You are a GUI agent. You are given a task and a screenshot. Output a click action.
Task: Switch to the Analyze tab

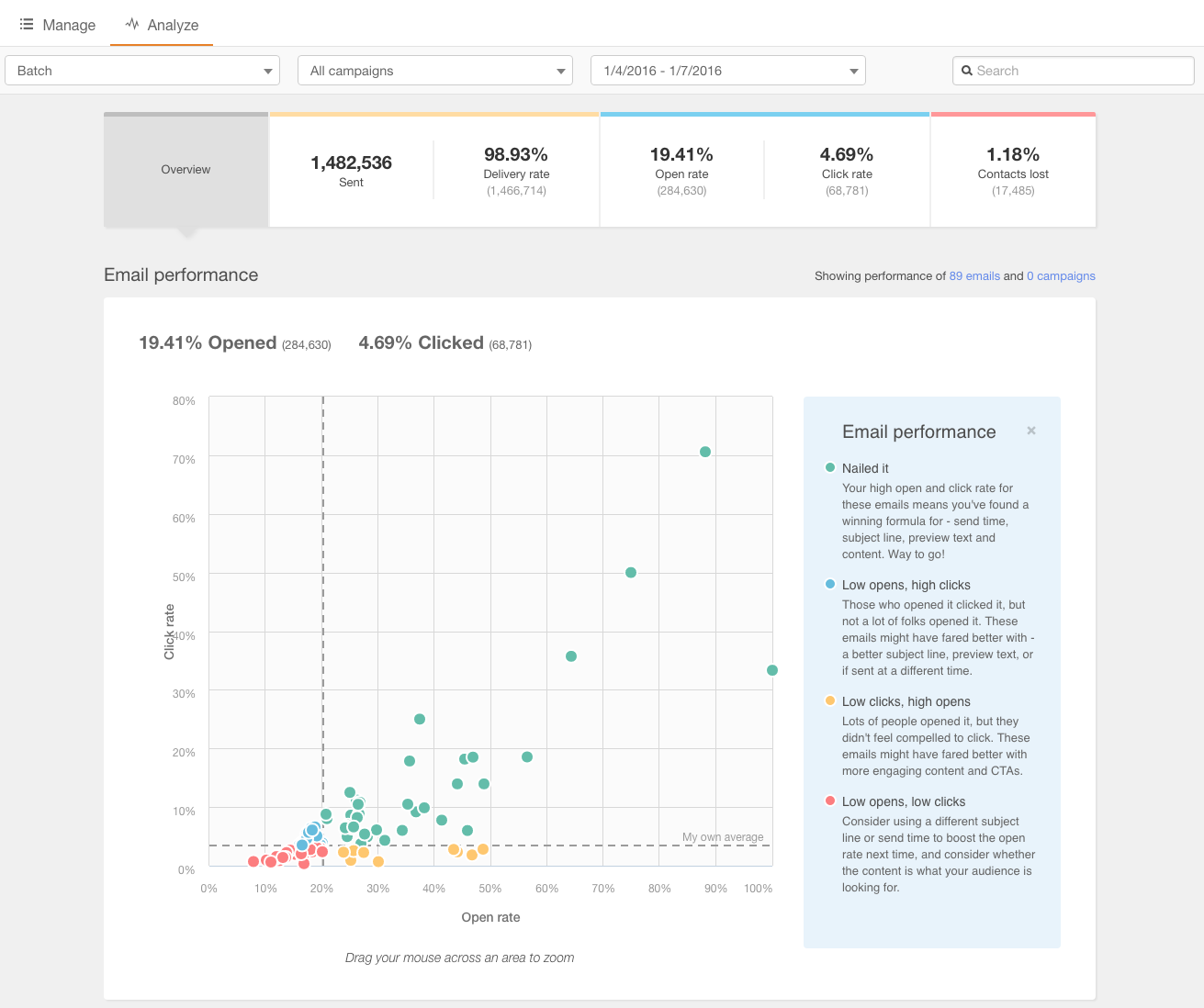click(162, 25)
